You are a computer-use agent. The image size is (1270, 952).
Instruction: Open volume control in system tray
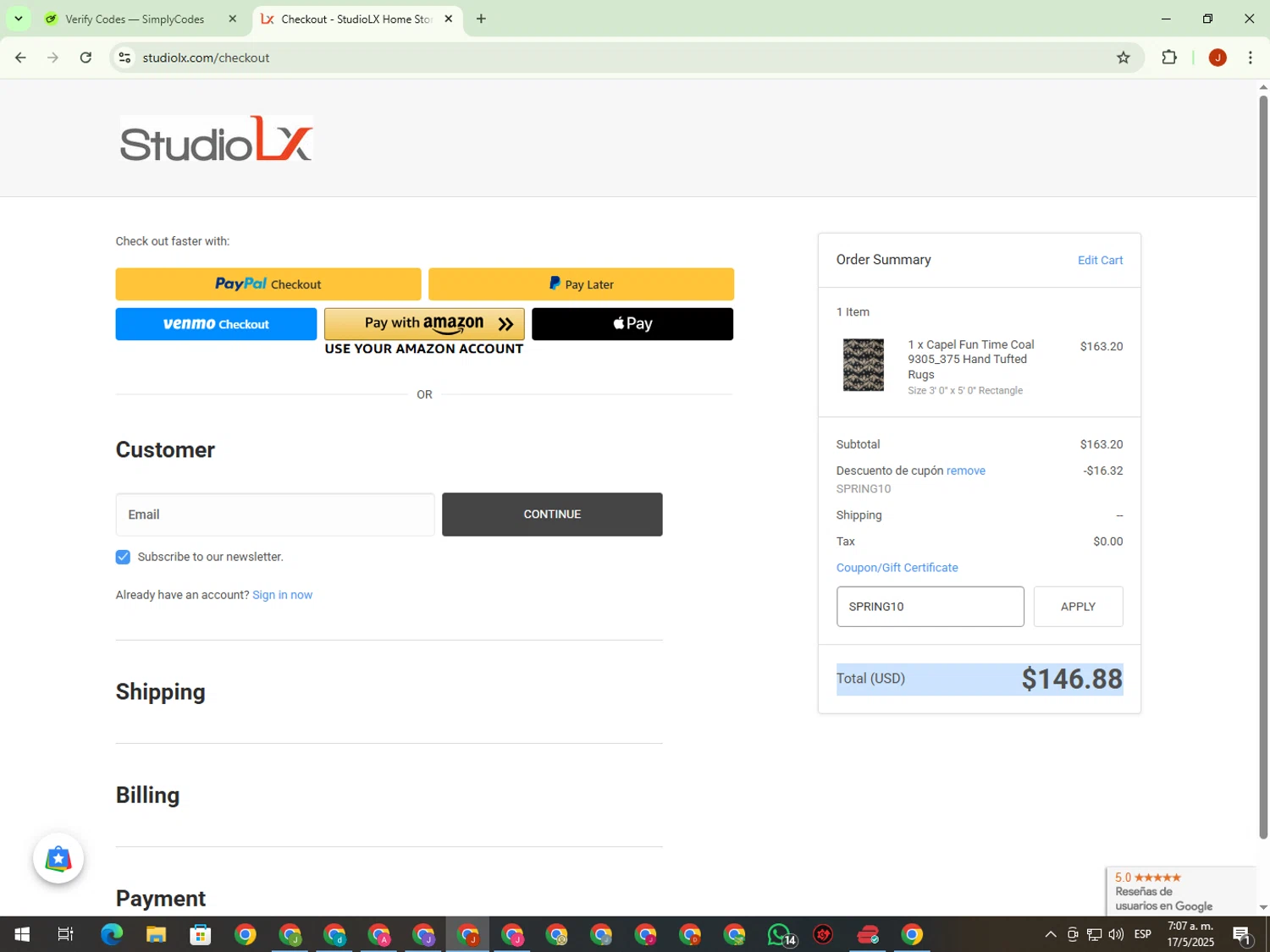[1116, 934]
